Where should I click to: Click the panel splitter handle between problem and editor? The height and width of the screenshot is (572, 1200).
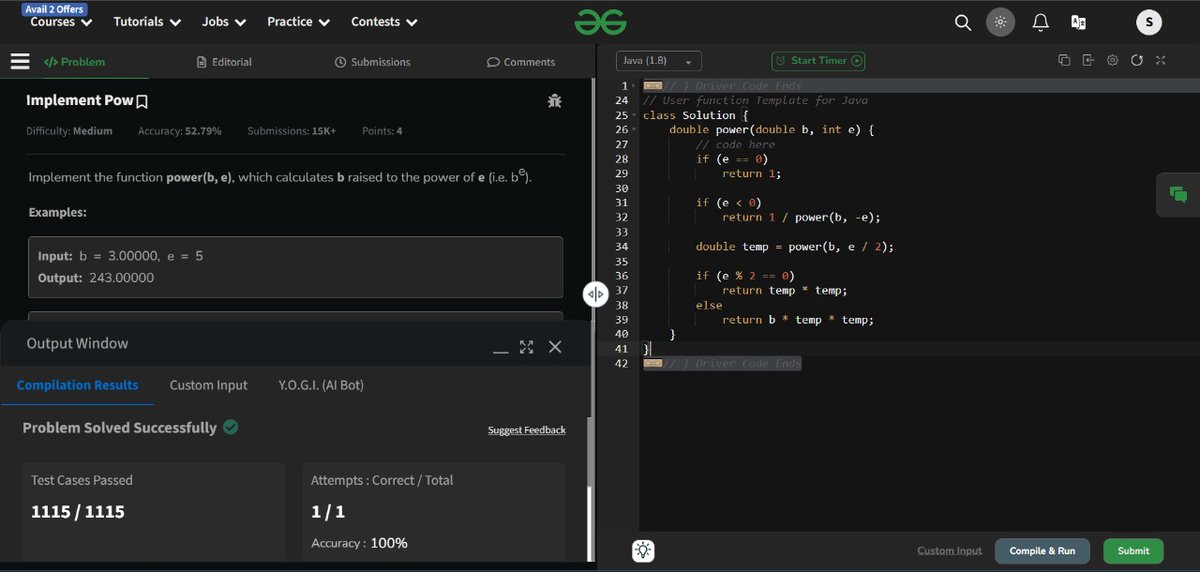[595, 293]
